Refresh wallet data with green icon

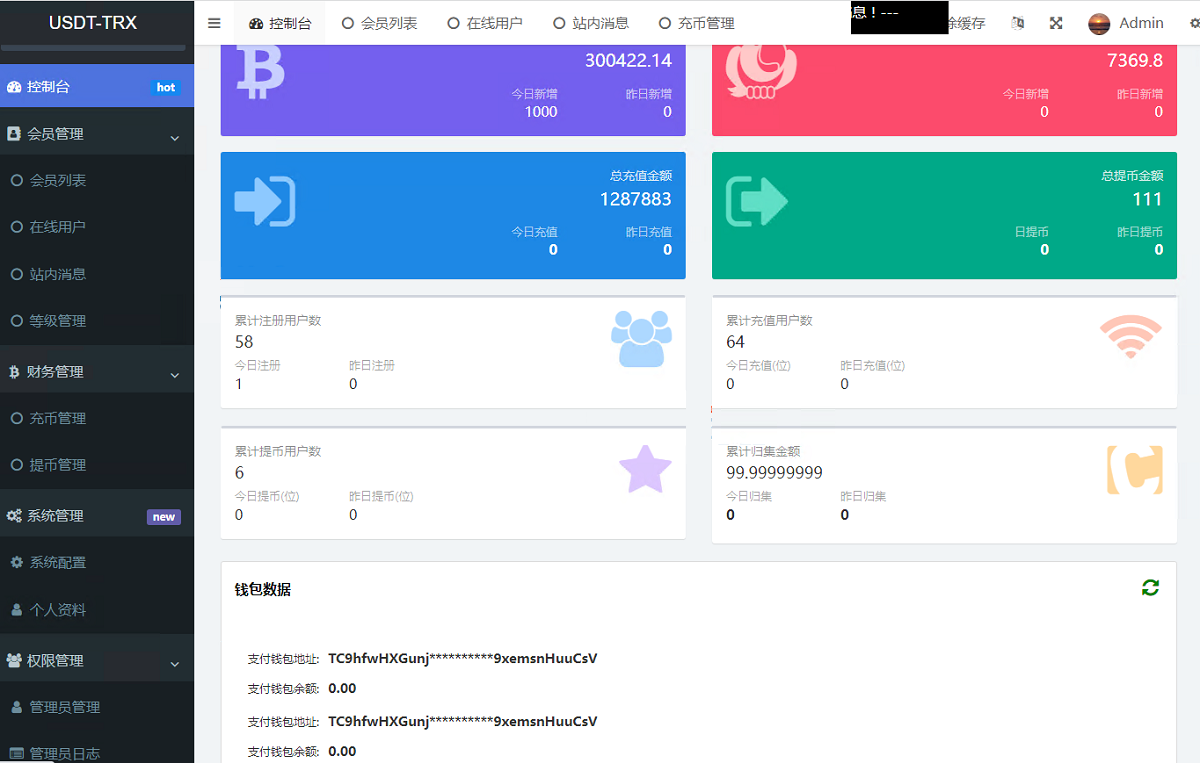pos(1150,588)
